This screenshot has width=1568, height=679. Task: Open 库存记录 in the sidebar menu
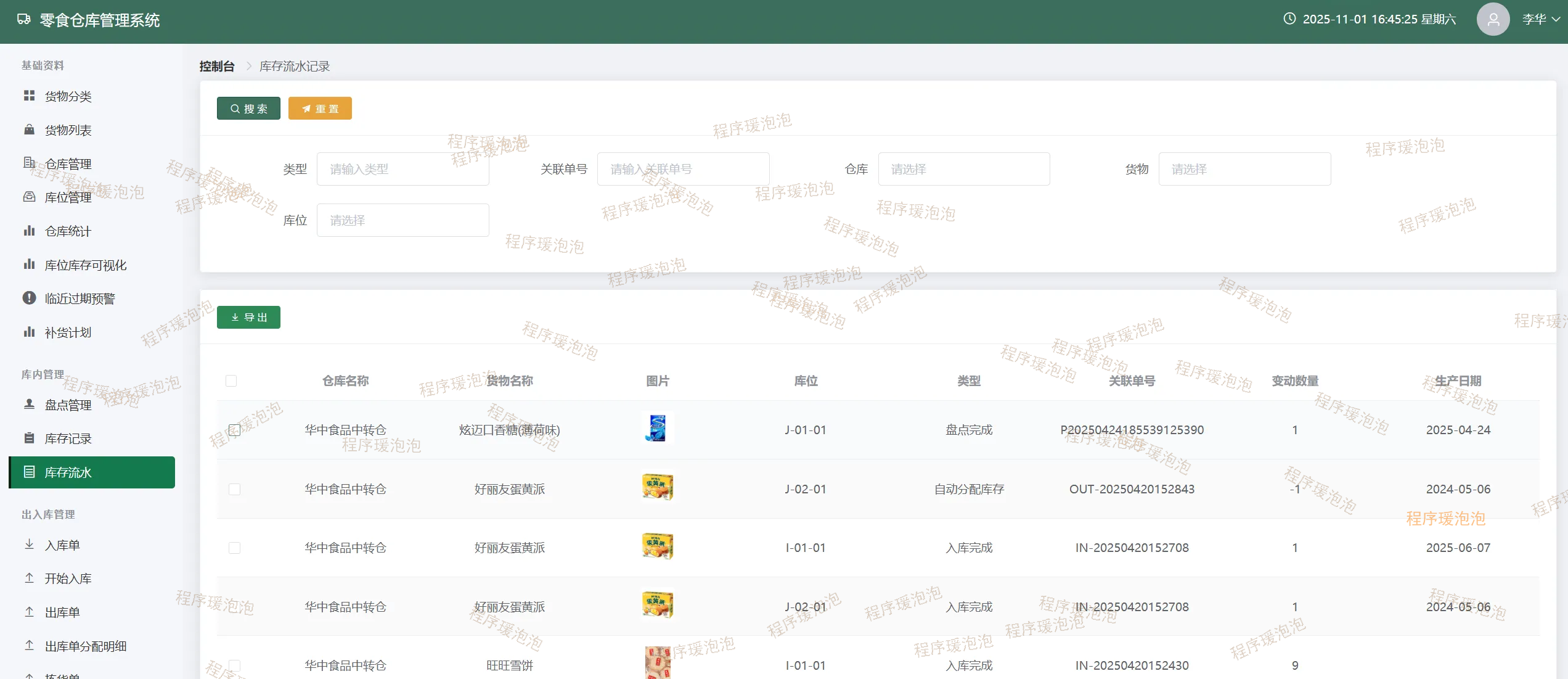click(68, 438)
